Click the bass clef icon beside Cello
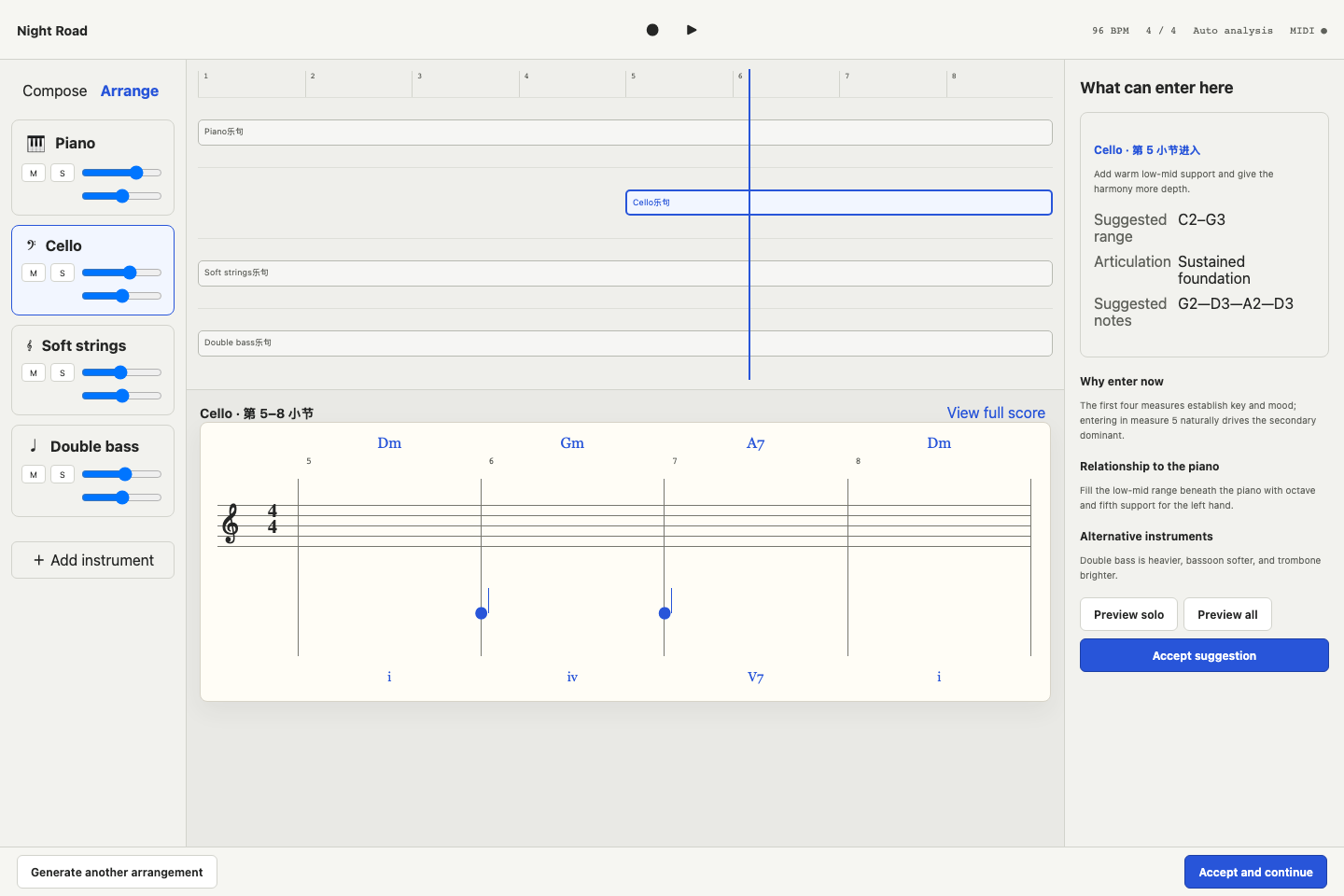1344x896 pixels. tap(31, 245)
